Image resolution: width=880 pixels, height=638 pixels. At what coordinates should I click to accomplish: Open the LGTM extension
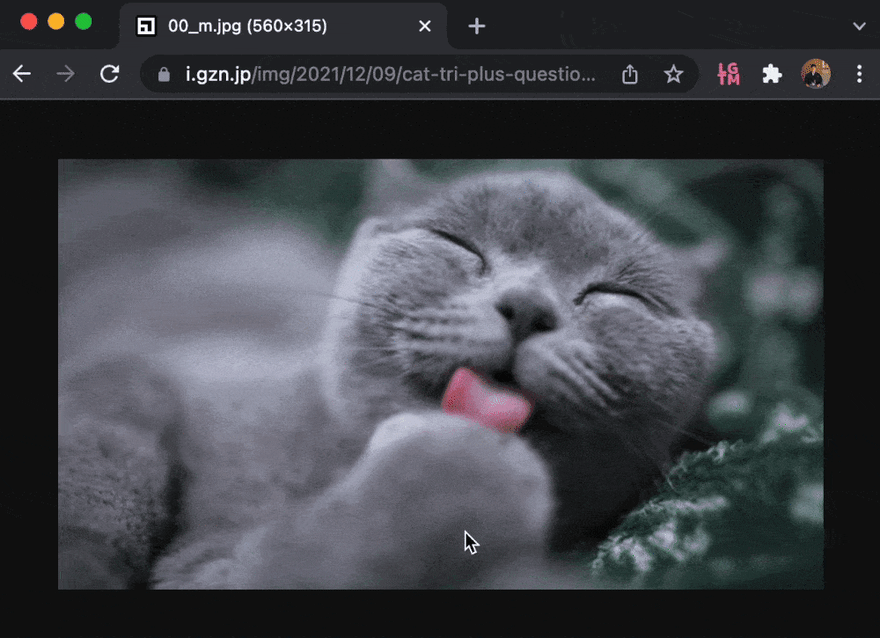point(728,74)
